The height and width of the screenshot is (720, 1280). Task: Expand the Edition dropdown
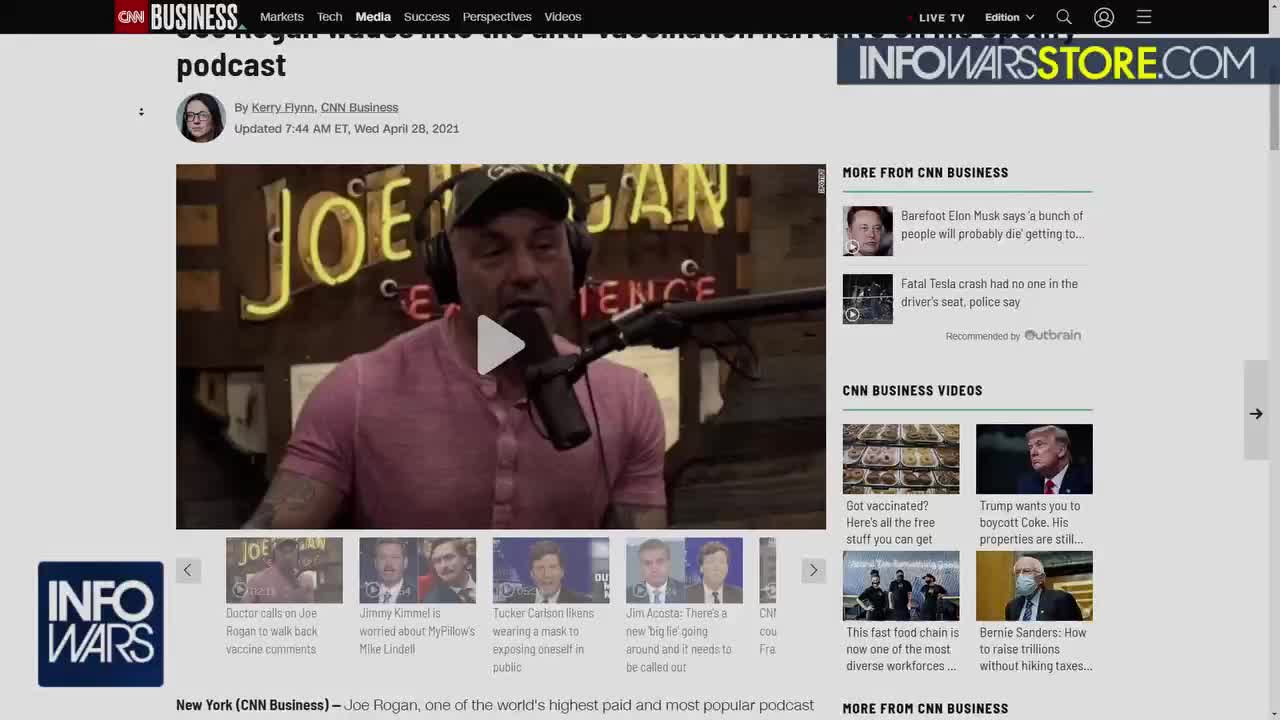[x=1009, y=17]
